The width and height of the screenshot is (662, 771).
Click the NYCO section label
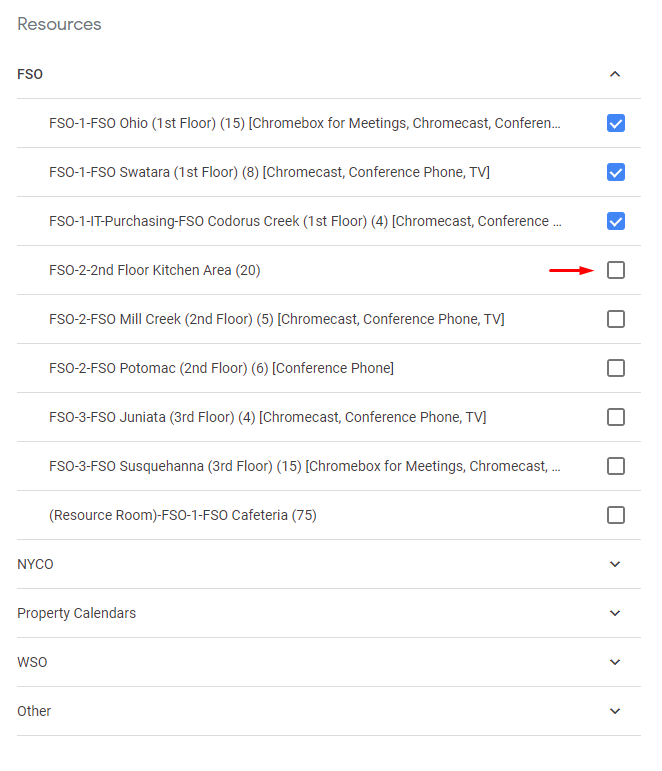coord(35,564)
